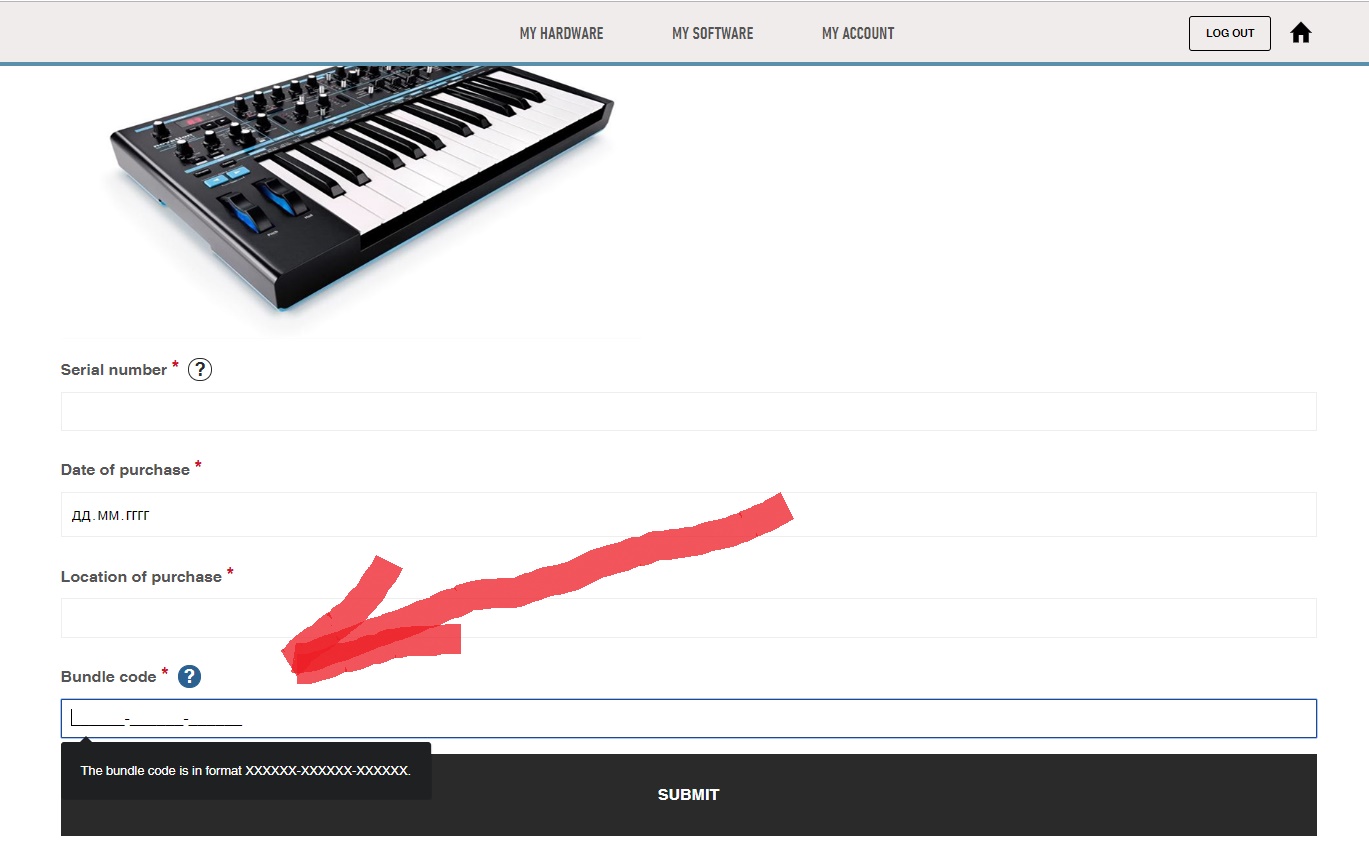The height and width of the screenshot is (863, 1369).
Task: Select the ДД day segment of date
Action: (x=81, y=516)
